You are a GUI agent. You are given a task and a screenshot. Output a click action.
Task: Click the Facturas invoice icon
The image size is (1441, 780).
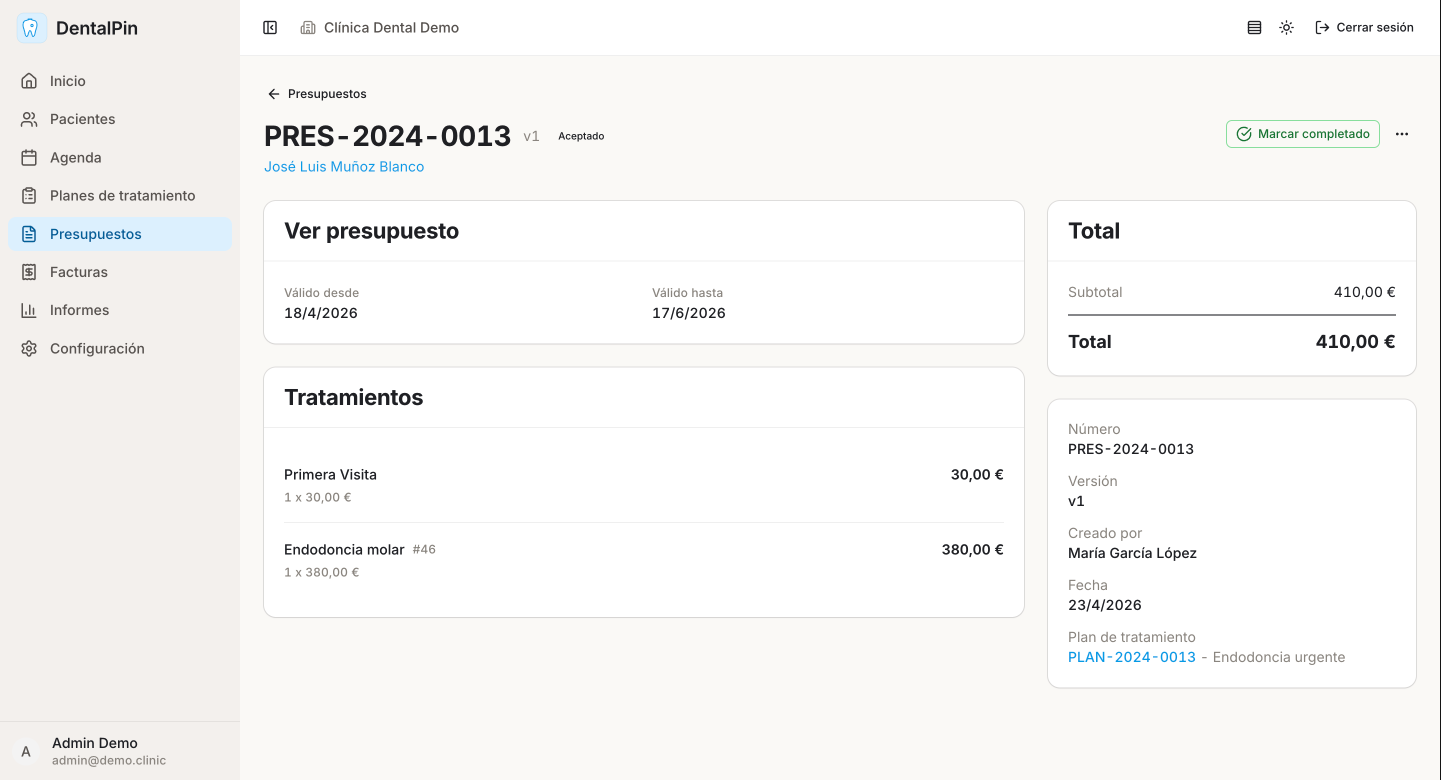tap(29, 272)
